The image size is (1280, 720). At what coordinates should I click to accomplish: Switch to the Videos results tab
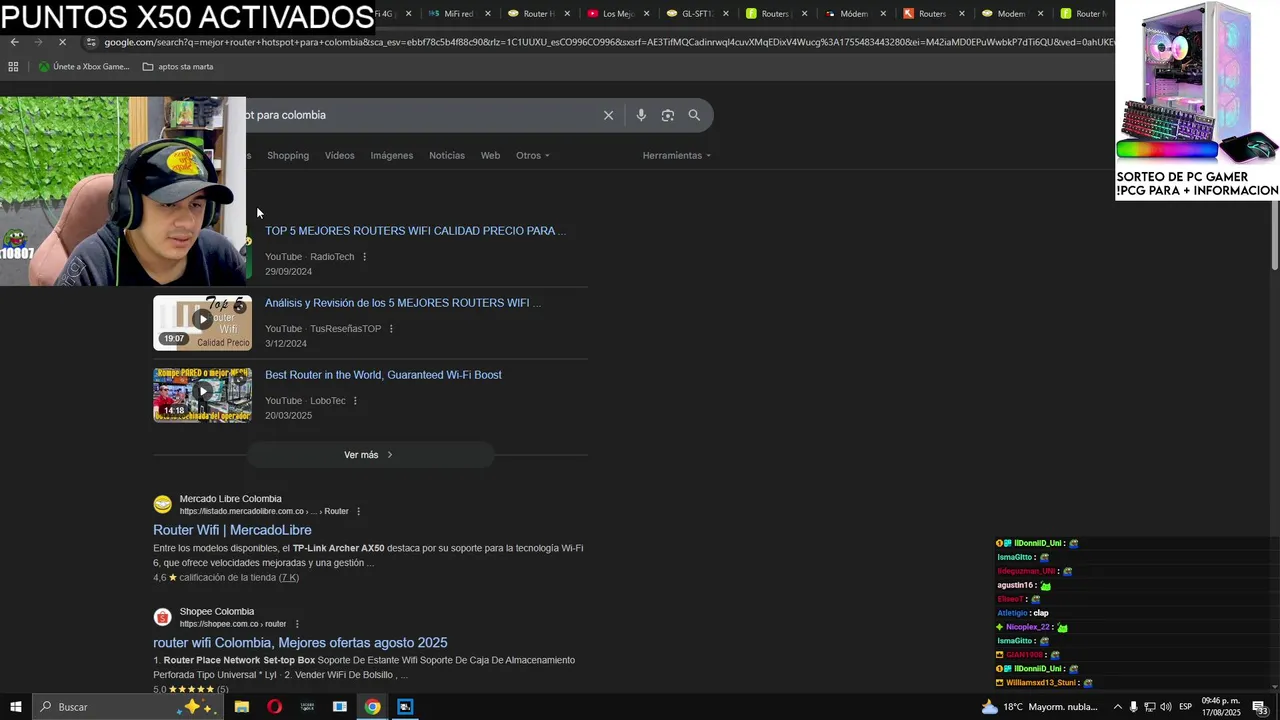pyautogui.click(x=339, y=155)
